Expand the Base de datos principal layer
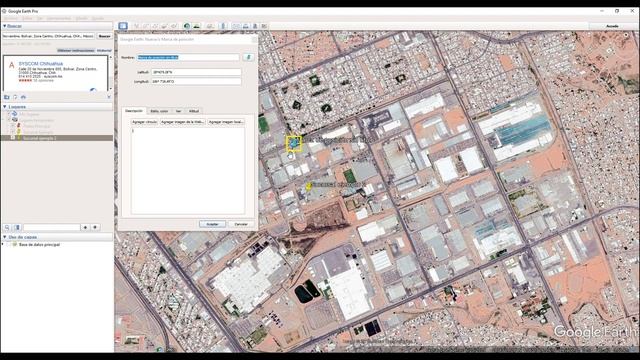The height and width of the screenshot is (360, 640). point(3,244)
